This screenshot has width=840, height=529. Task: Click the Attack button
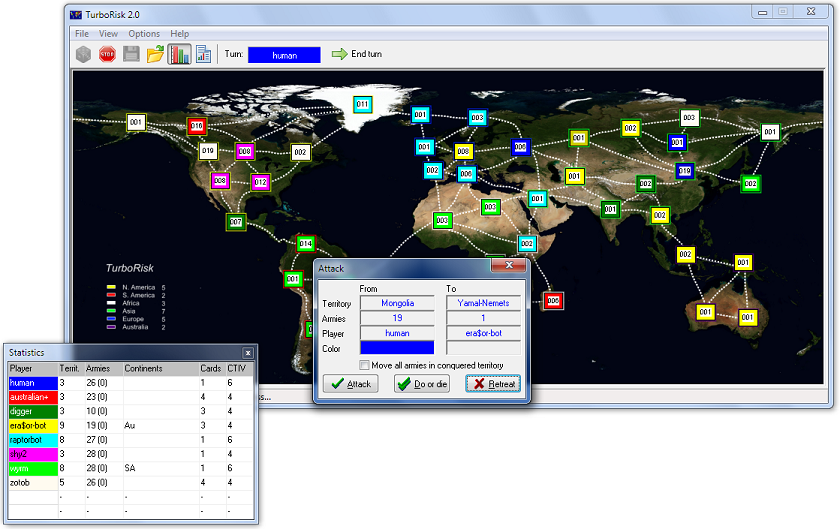(351, 384)
